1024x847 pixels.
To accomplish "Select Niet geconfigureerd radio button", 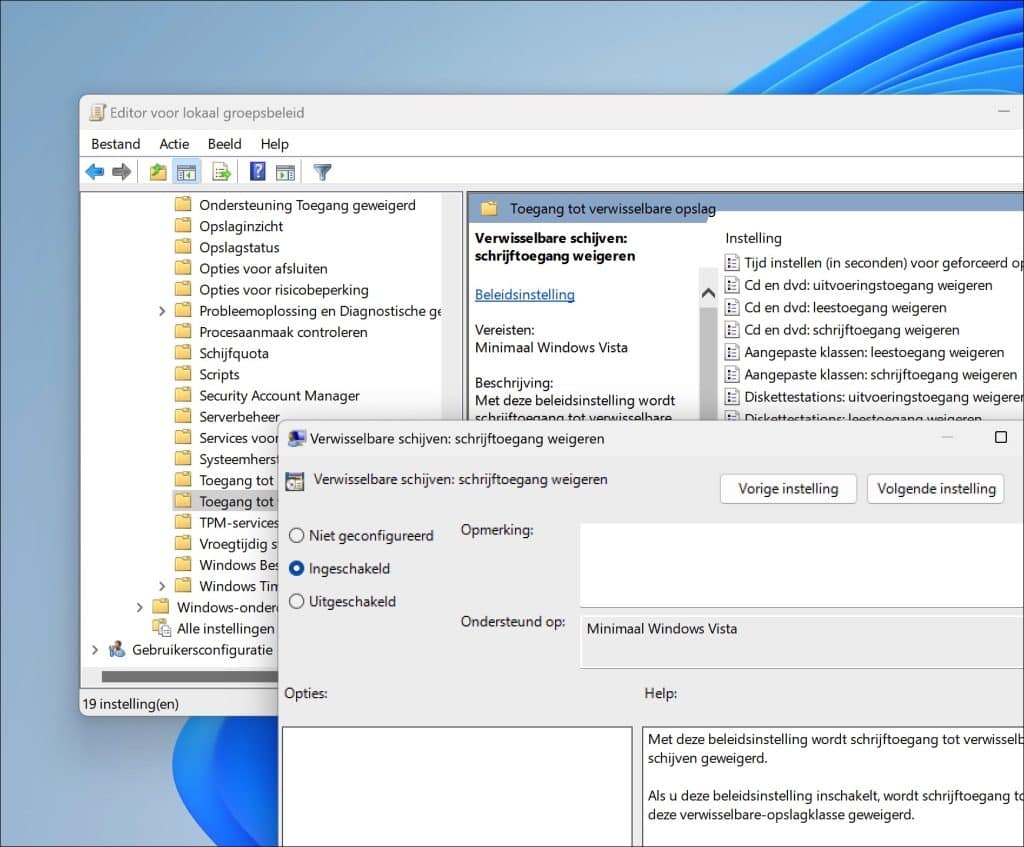I will pyautogui.click(x=296, y=535).
